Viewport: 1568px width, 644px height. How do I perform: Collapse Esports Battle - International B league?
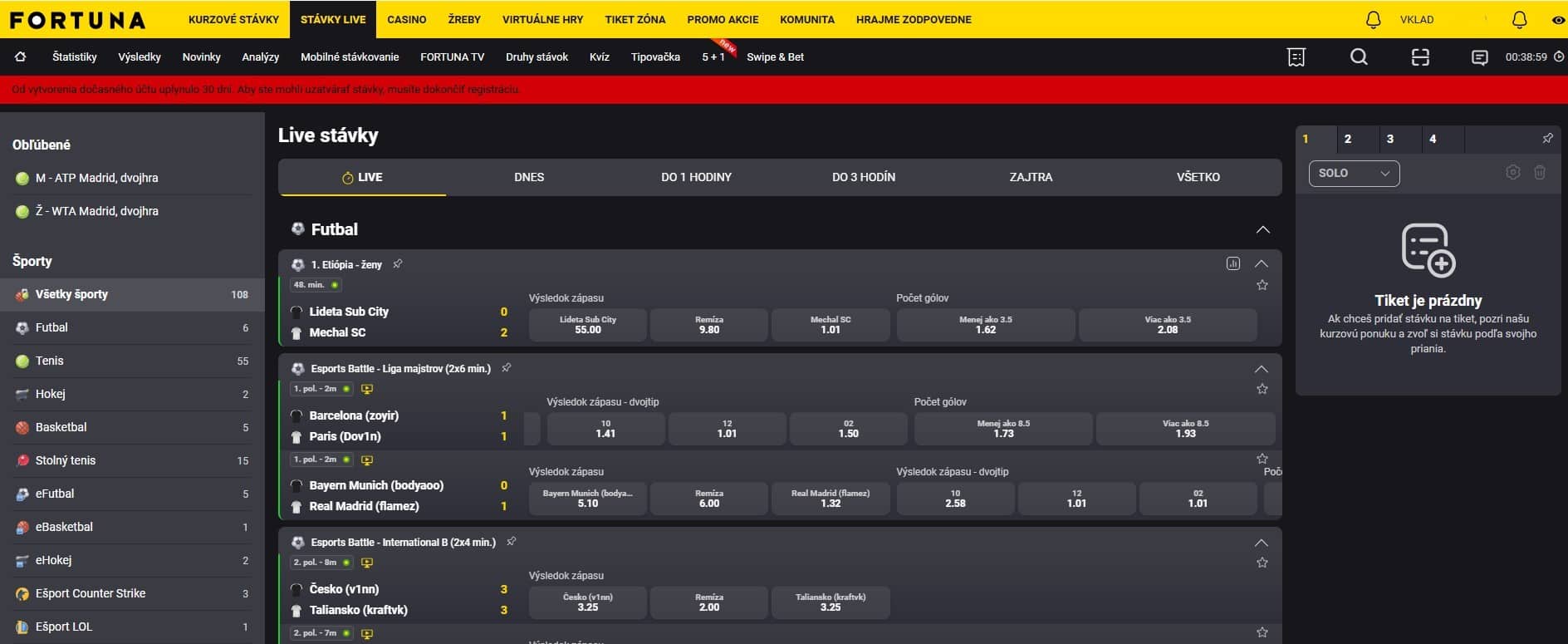pos(1262,543)
